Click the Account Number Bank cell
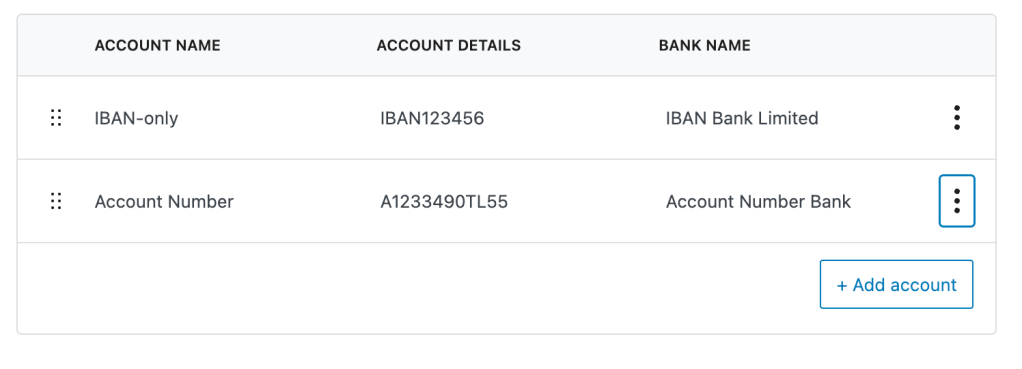The height and width of the screenshot is (369, 1022). tap(758, 202)
